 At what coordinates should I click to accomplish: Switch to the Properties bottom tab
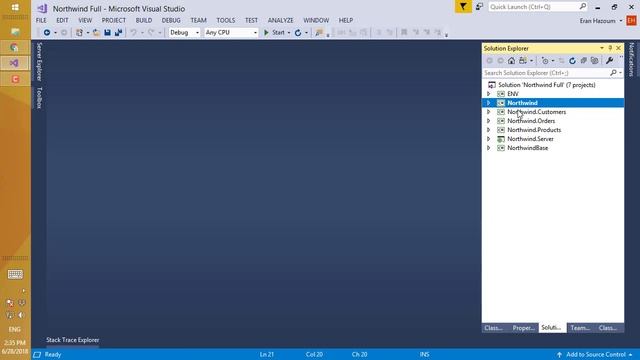pyautogui.click(x=523, y=328)
